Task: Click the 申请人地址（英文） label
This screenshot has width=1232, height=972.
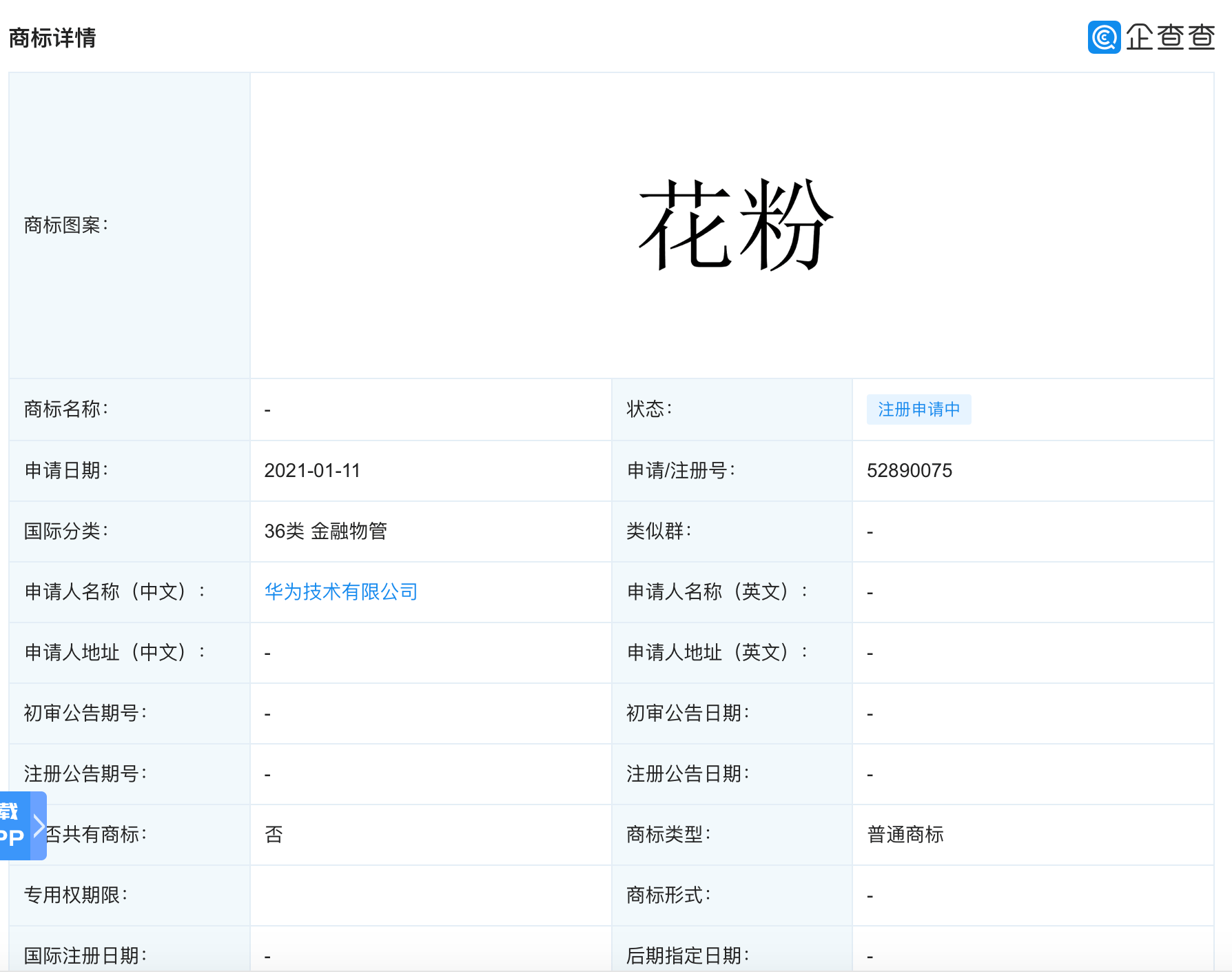Action: click(717, 652)
